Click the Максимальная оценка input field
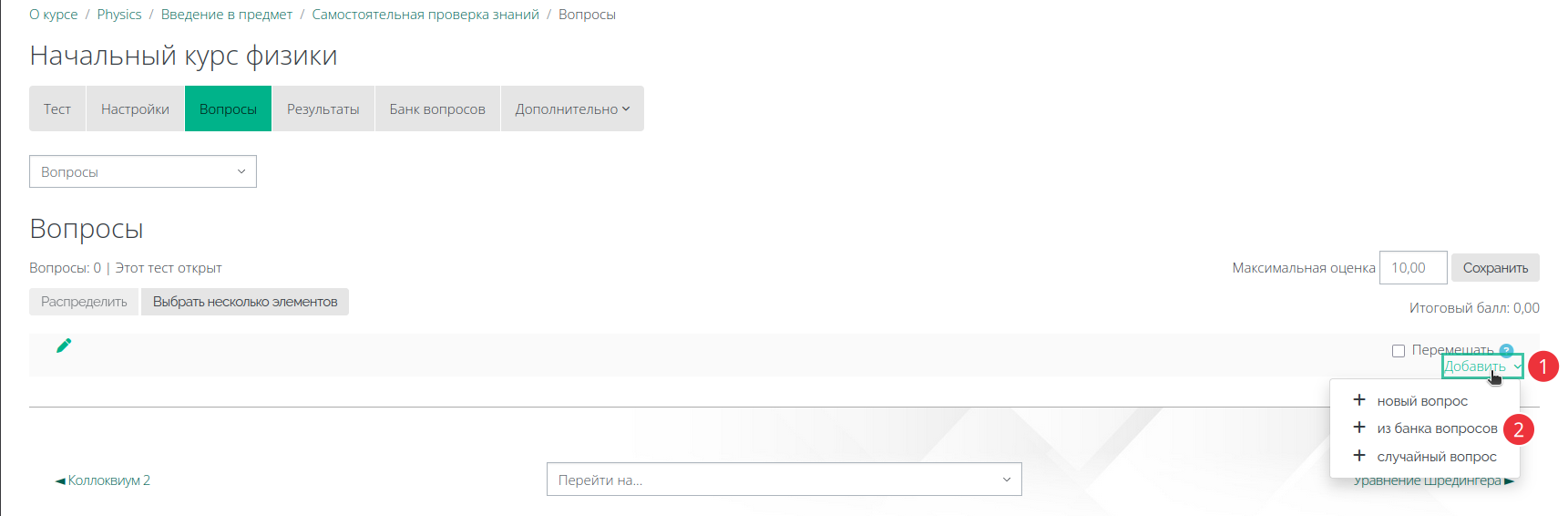The height and width of the screenshot is (516, 1568). click(x=1413, y=268)
